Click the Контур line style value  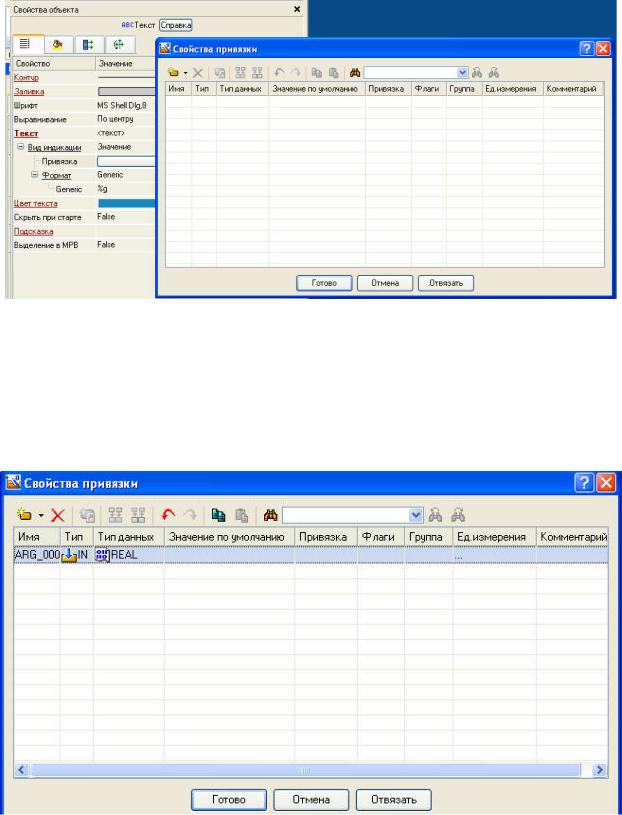pos(126,77)
